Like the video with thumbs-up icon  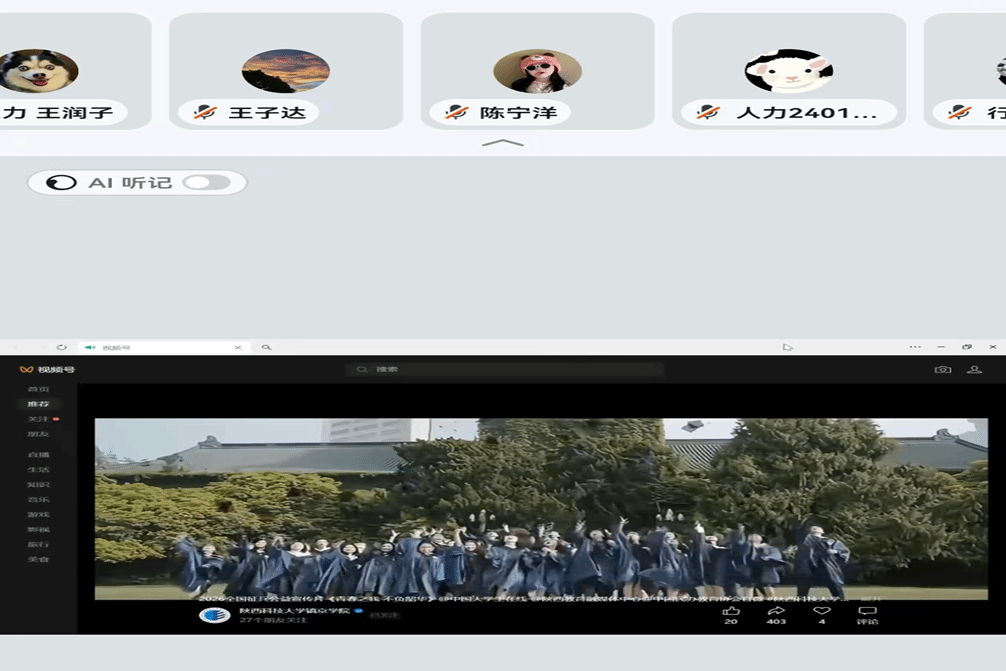pyautogui.click(x=731, y=611)
